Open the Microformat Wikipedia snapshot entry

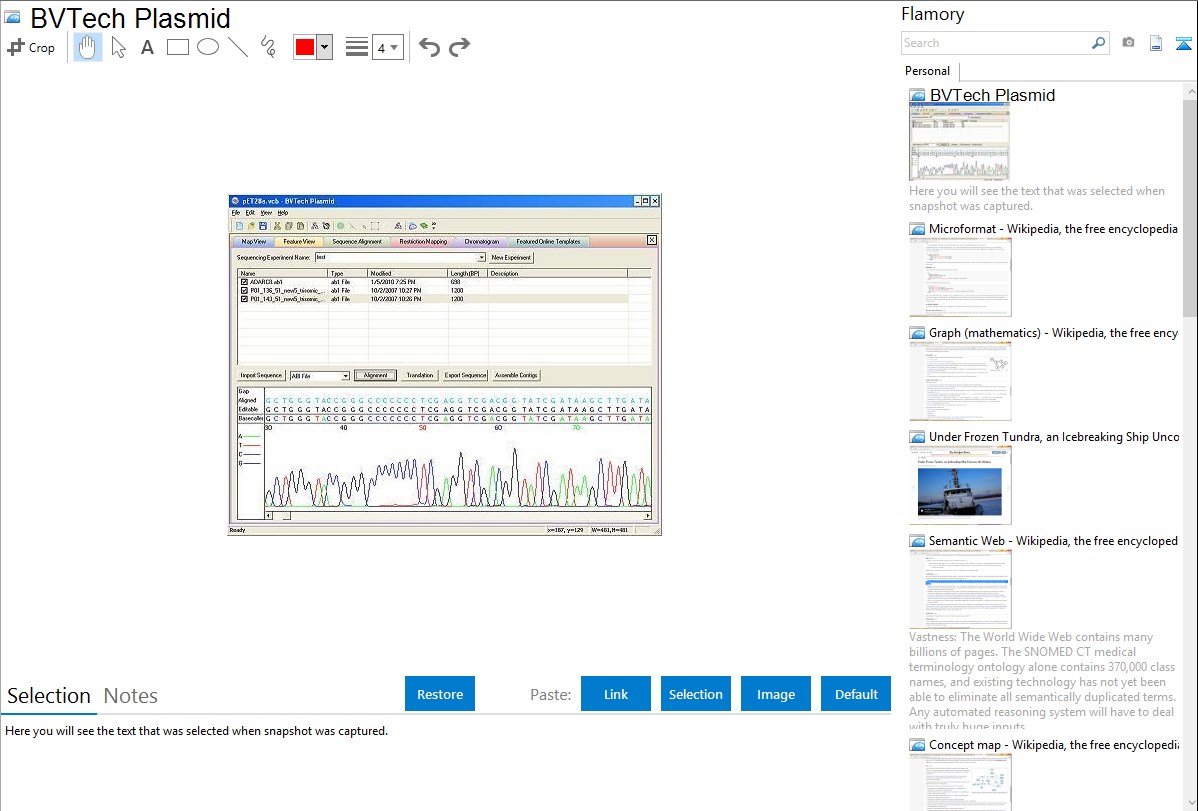click(x=1053, y=229)
